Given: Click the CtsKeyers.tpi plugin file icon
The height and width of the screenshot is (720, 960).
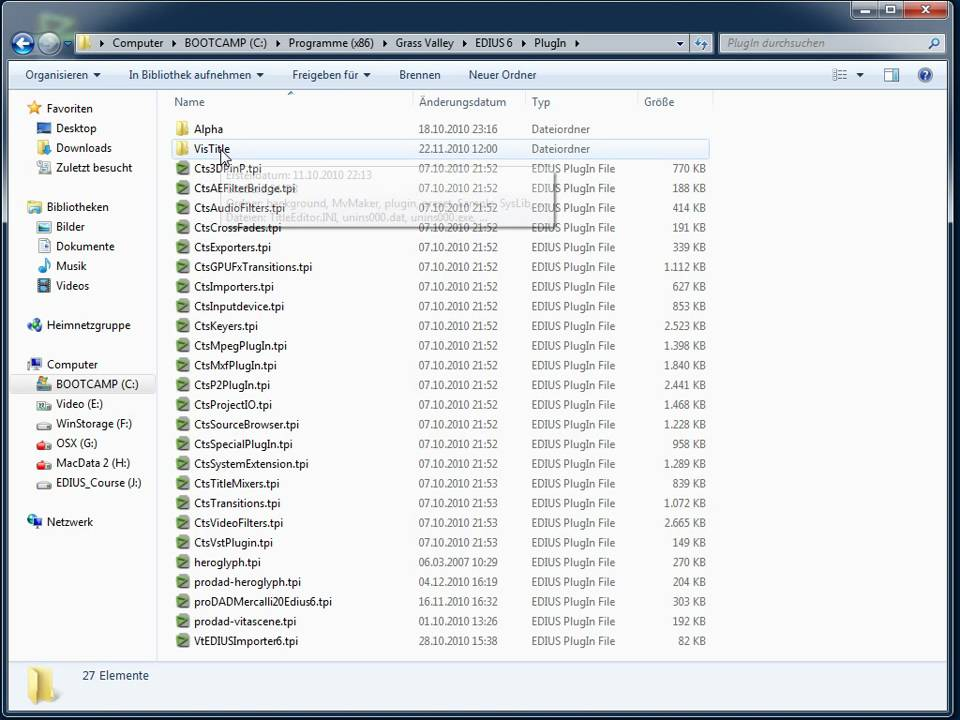Looking at the screenshot, I should pos(182,326).
